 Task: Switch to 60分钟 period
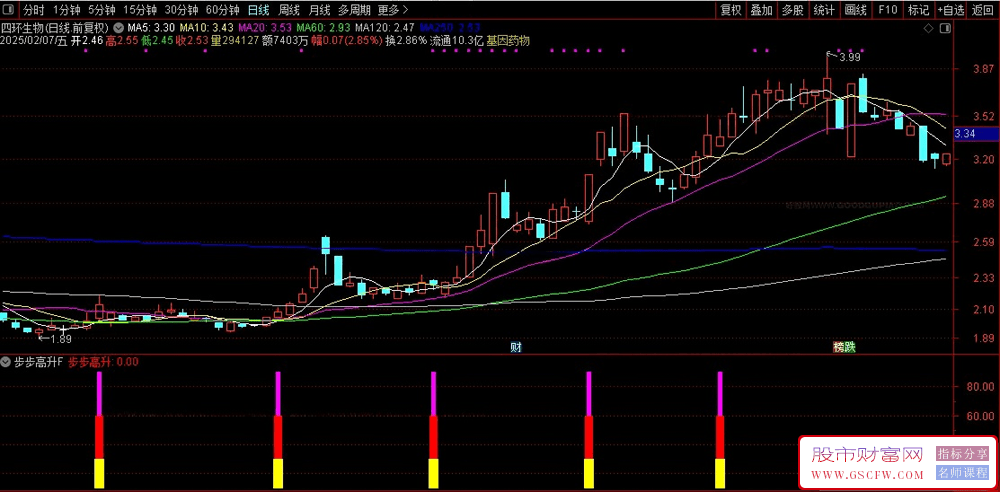(223, 10)
